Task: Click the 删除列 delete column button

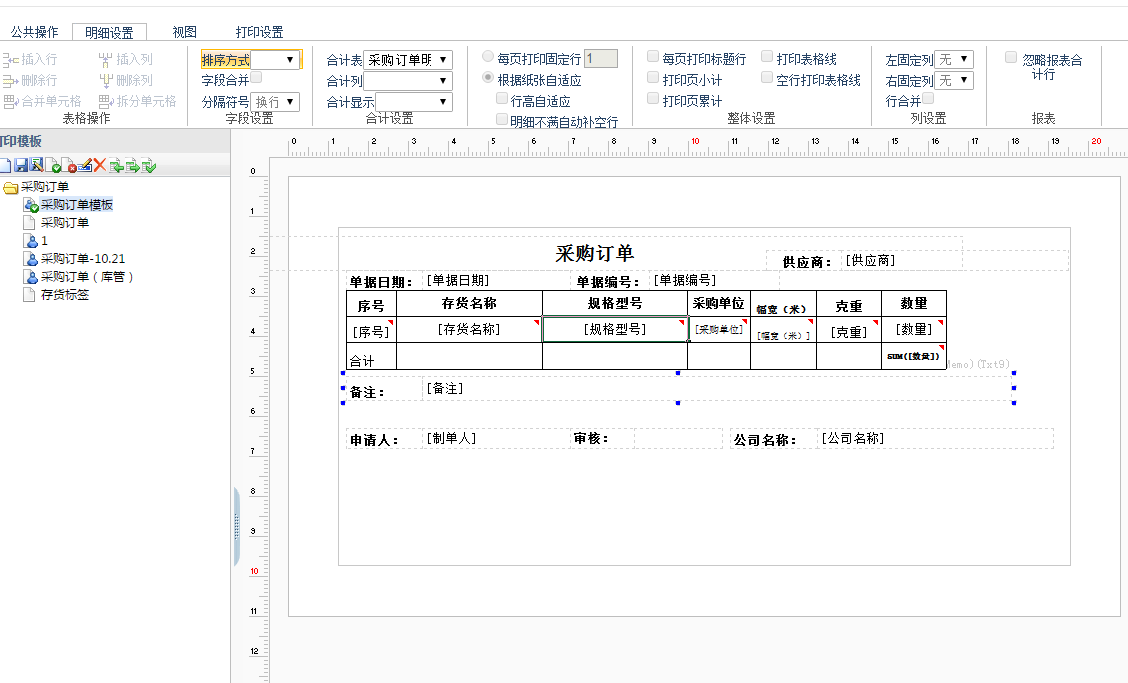Action: pyautogui.click(x=126, y=81)
